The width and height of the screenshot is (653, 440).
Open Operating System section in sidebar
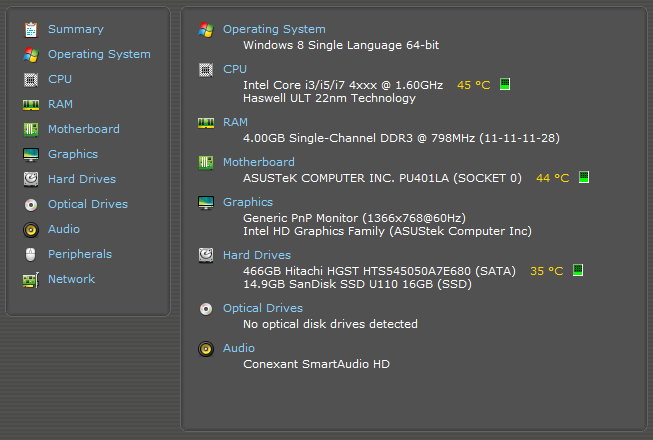coord(99,55)
